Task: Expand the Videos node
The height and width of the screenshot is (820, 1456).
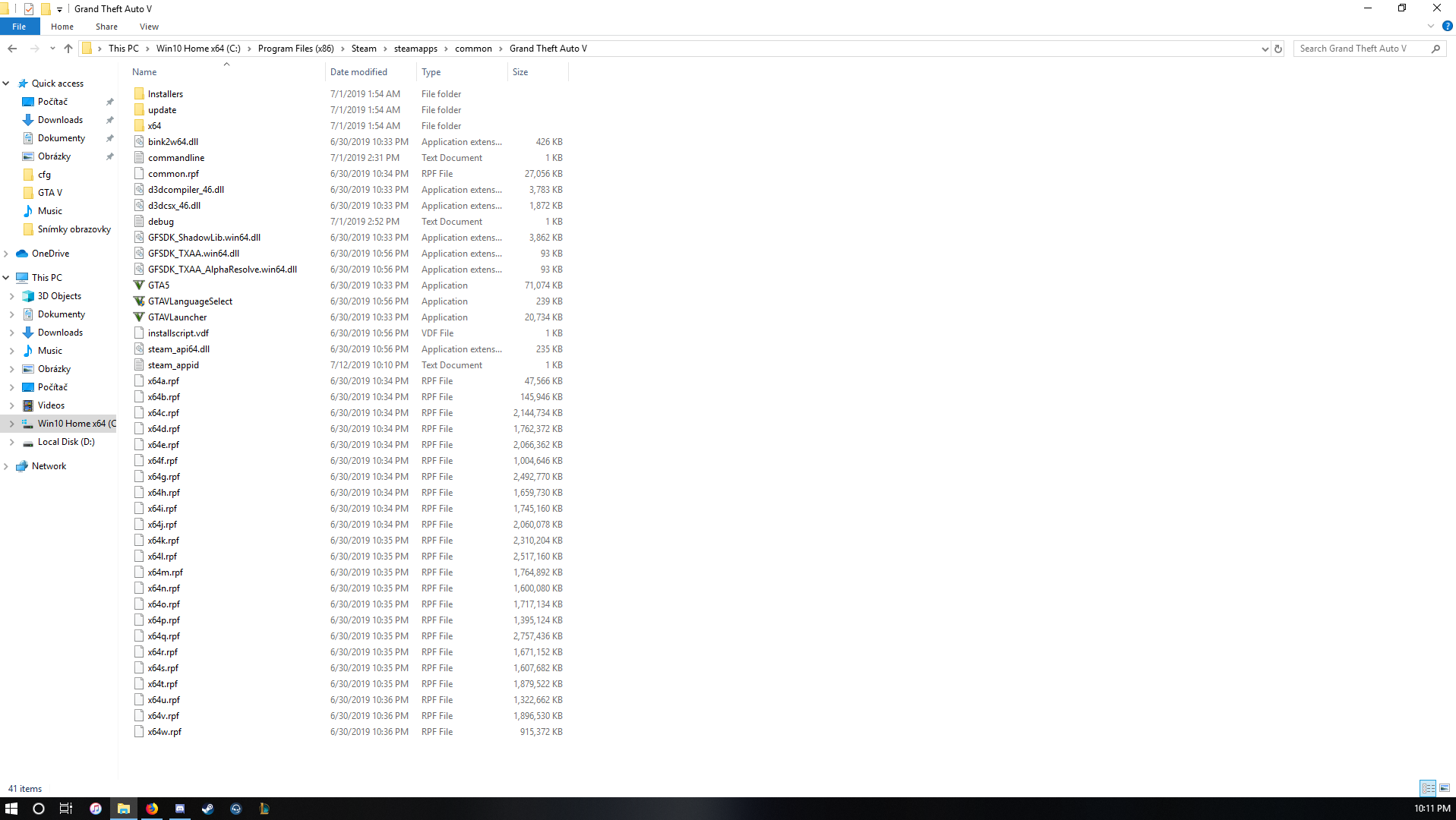Action: (x=12, y=405)
